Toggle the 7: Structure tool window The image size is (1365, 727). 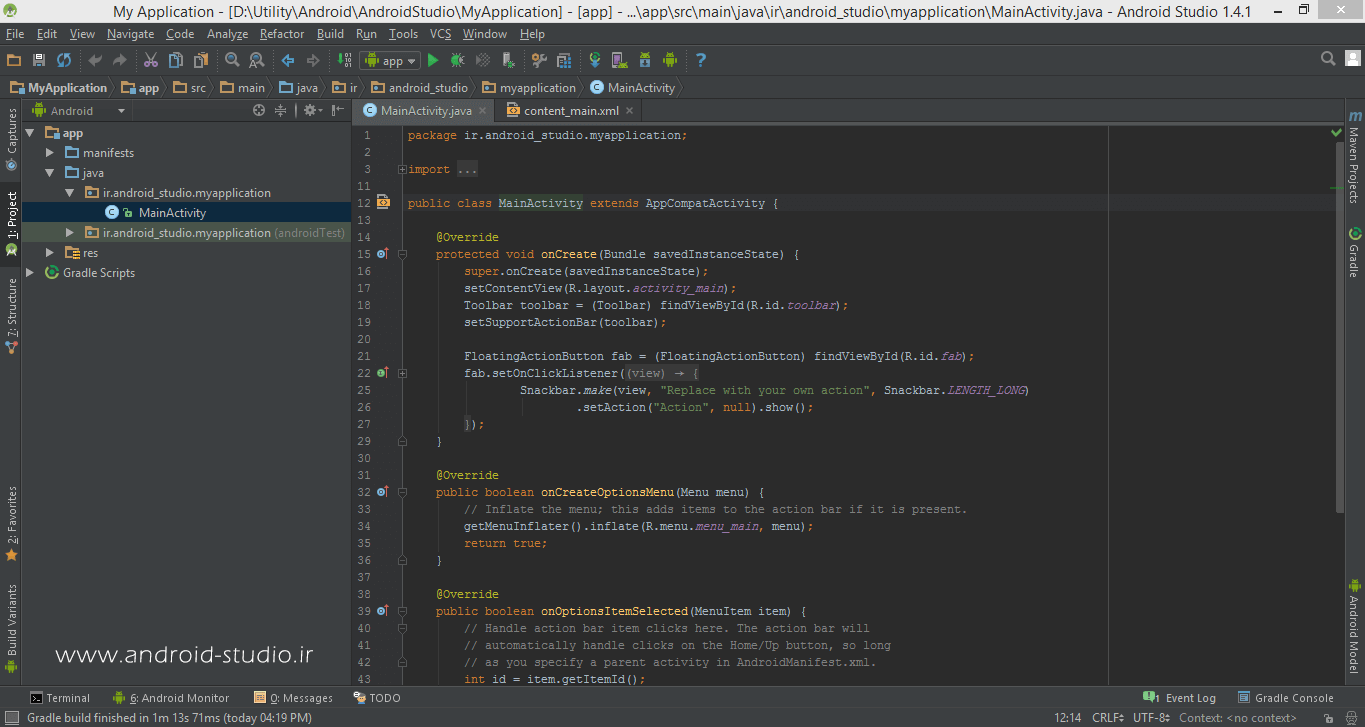coord(11,316)
